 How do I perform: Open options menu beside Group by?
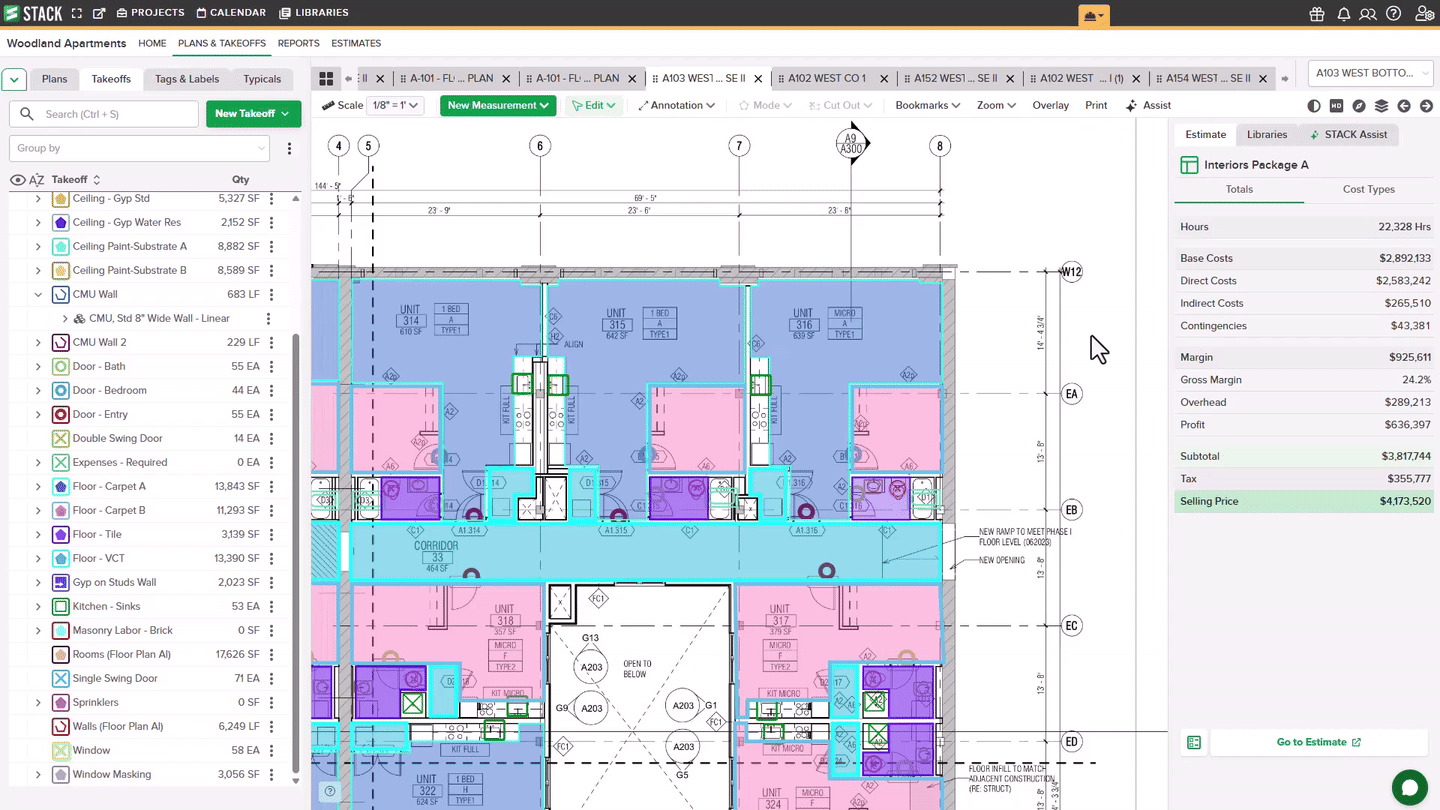290,148
